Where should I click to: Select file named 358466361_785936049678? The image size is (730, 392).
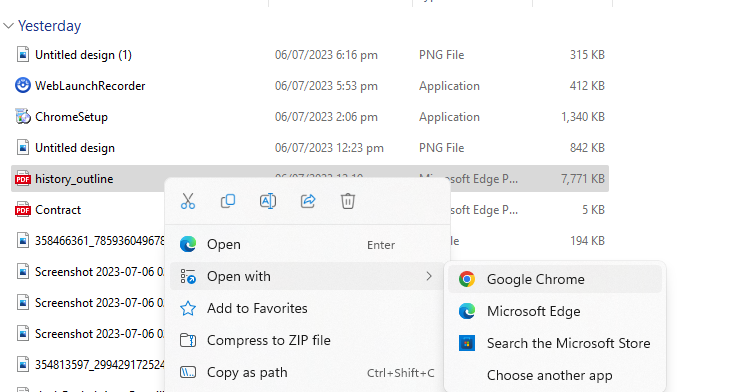point(100,241)
